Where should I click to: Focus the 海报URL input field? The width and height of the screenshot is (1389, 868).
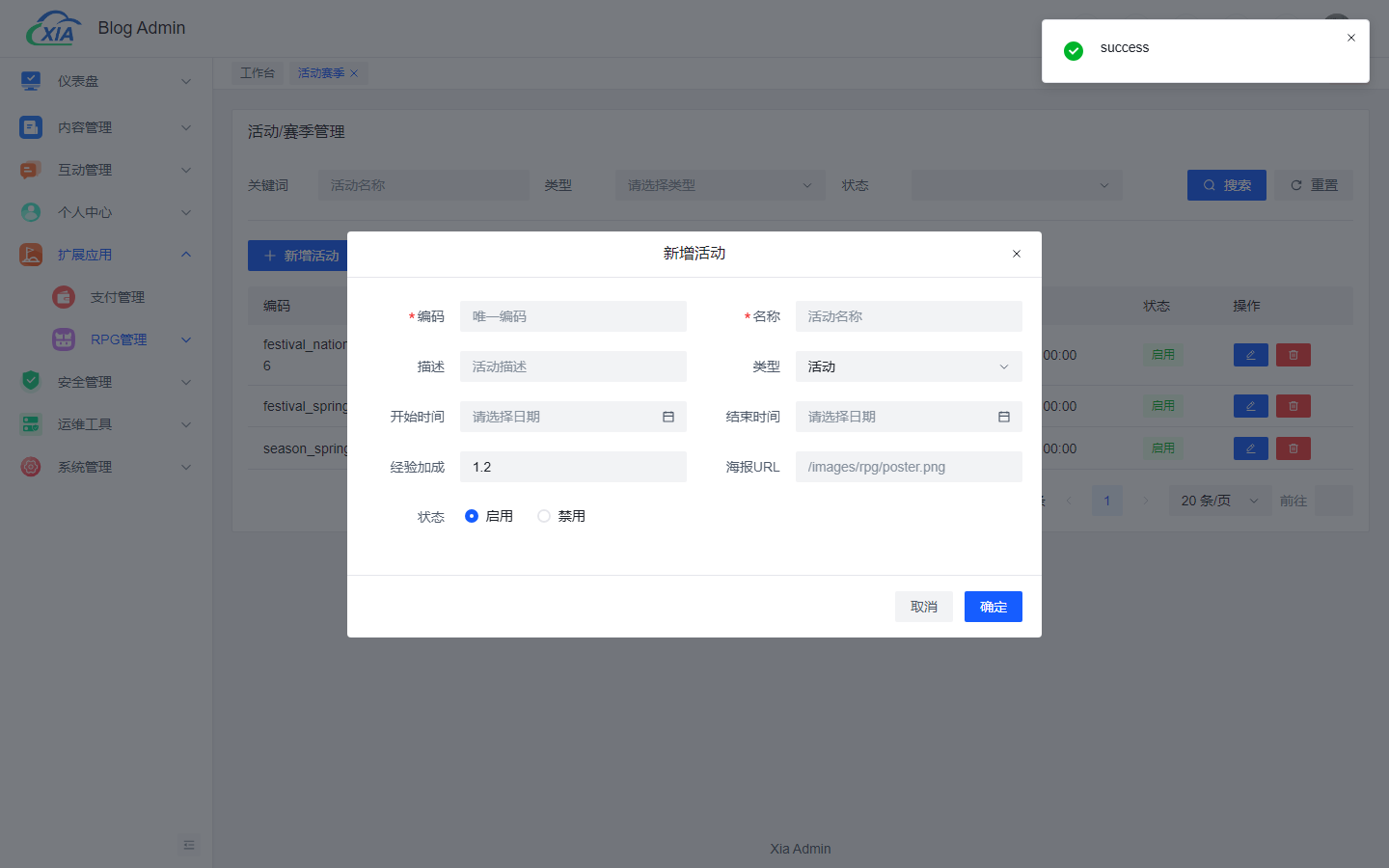(x=909, y=467)
